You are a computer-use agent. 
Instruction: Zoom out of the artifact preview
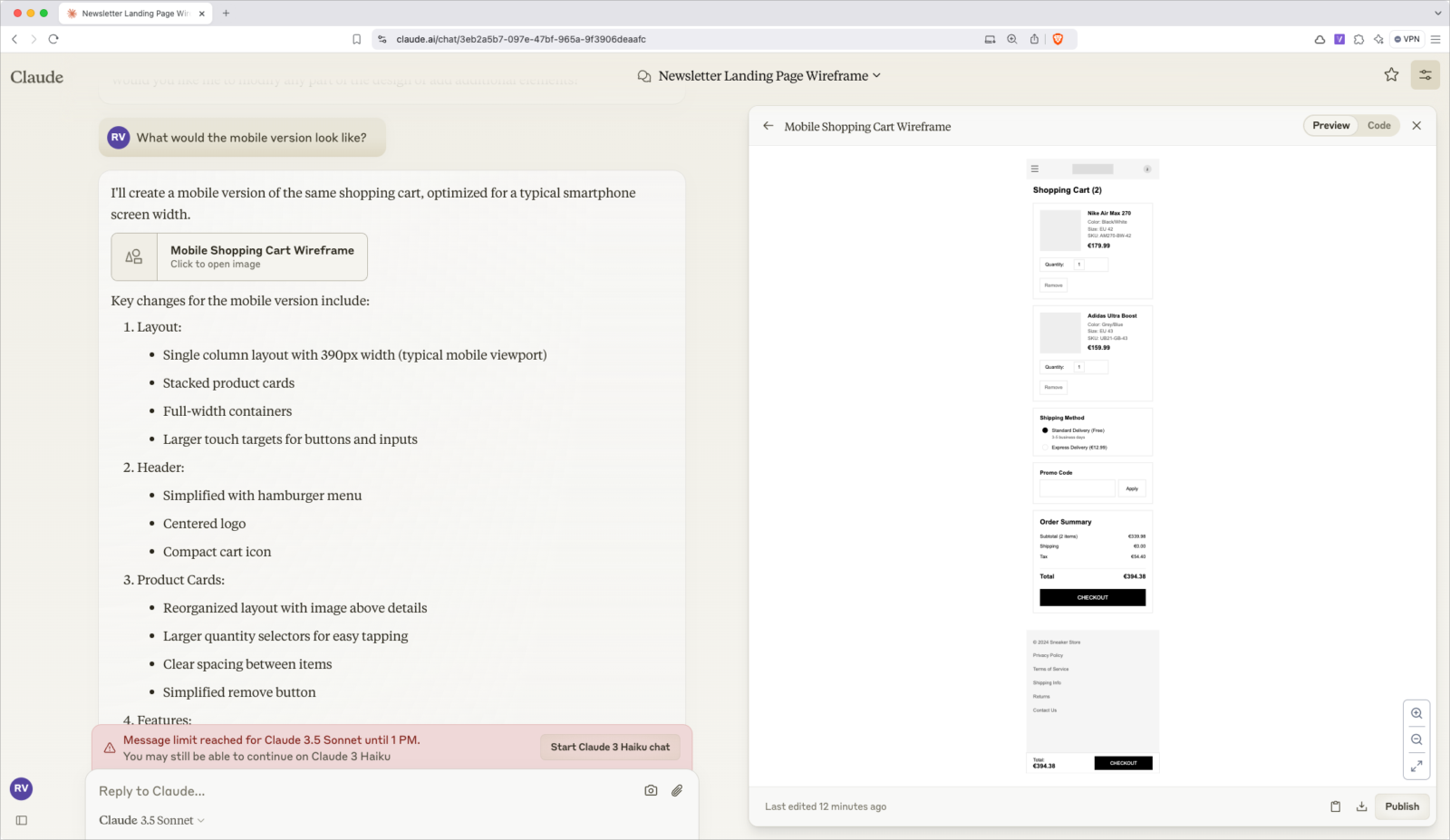coord(1416,739)
